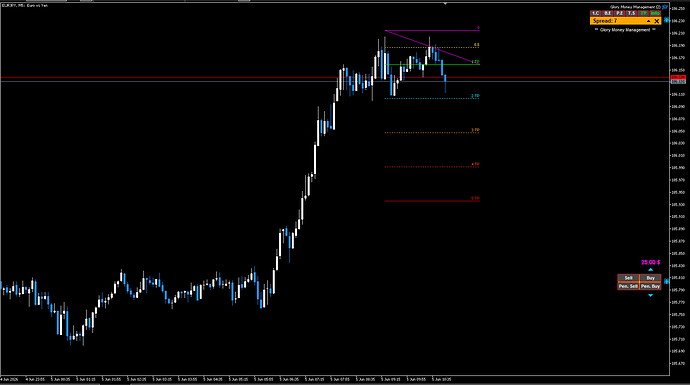The image size is (690, 385).
Task: Click the blue graduation-cap expert advisor icon
Action: (x=665, y=7)
